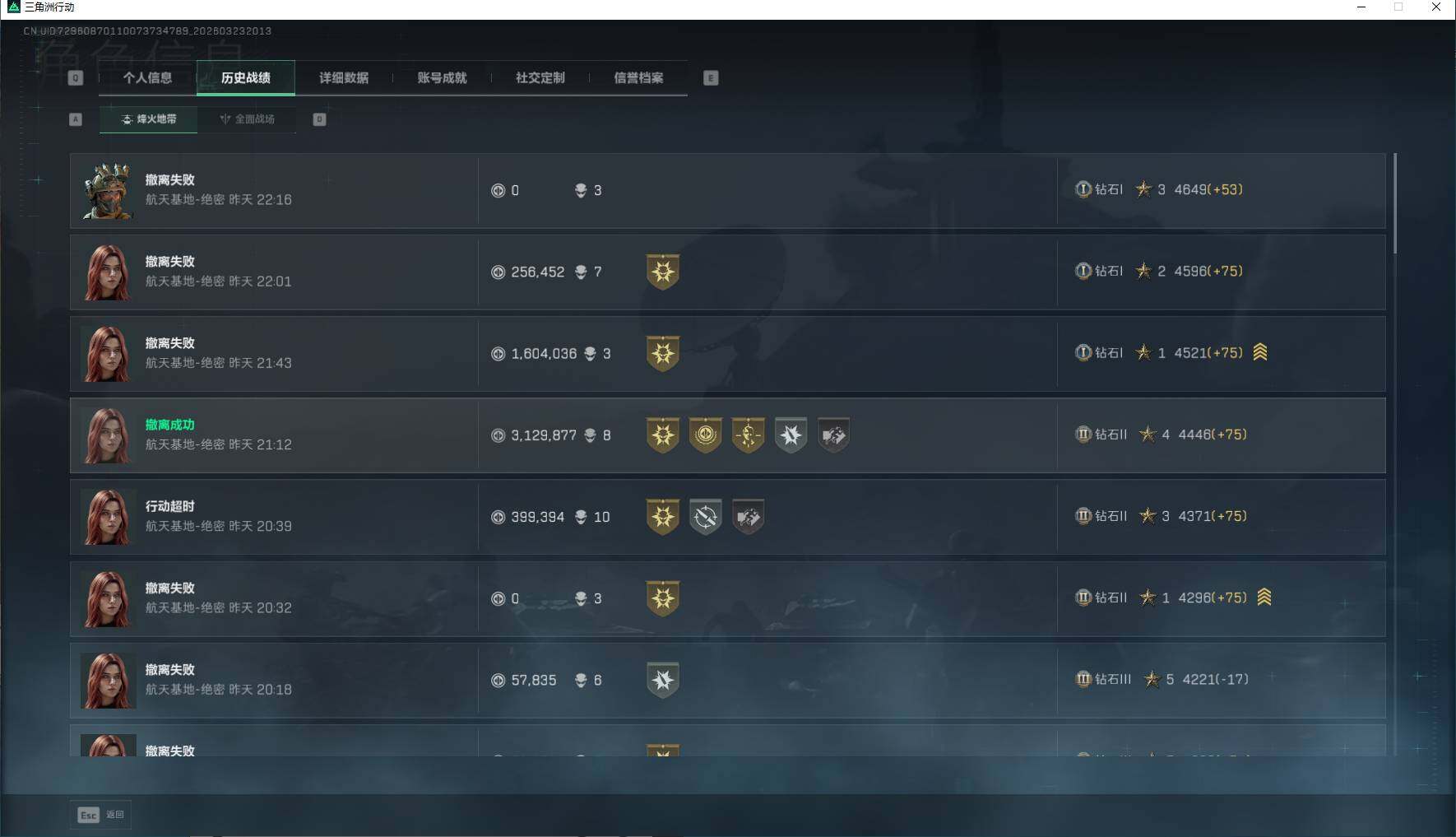Open the 撤离成功 match at 21:12
Image resolution: width=1456 pixels, height=837 pixels.
coord(728,435)
